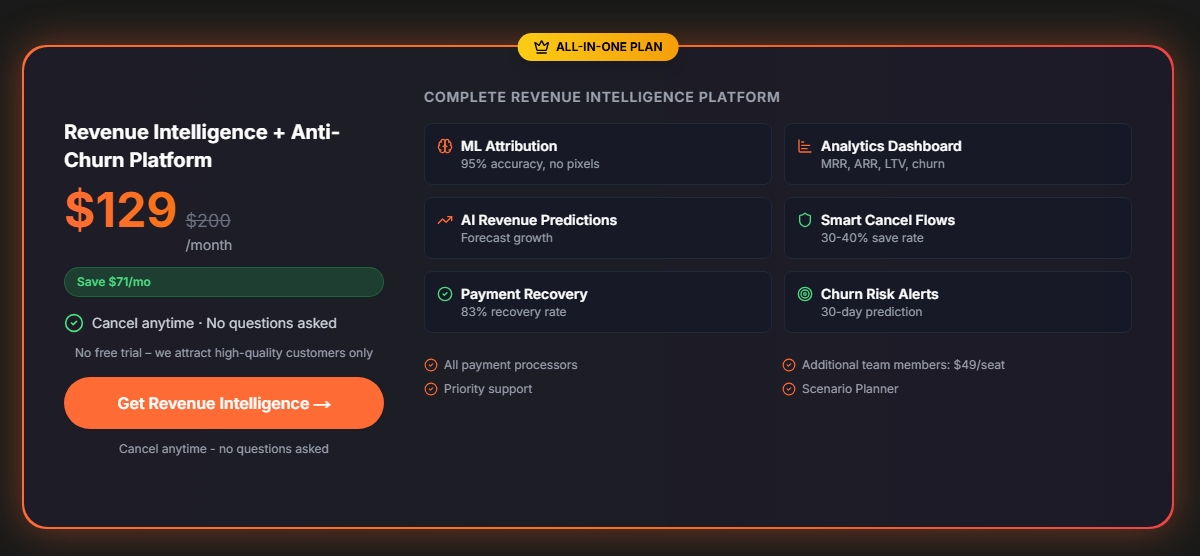The image size is (1200, 556).
Task: Click the checkmark beside Scenario Planner
Action: [x=789, y=389]
